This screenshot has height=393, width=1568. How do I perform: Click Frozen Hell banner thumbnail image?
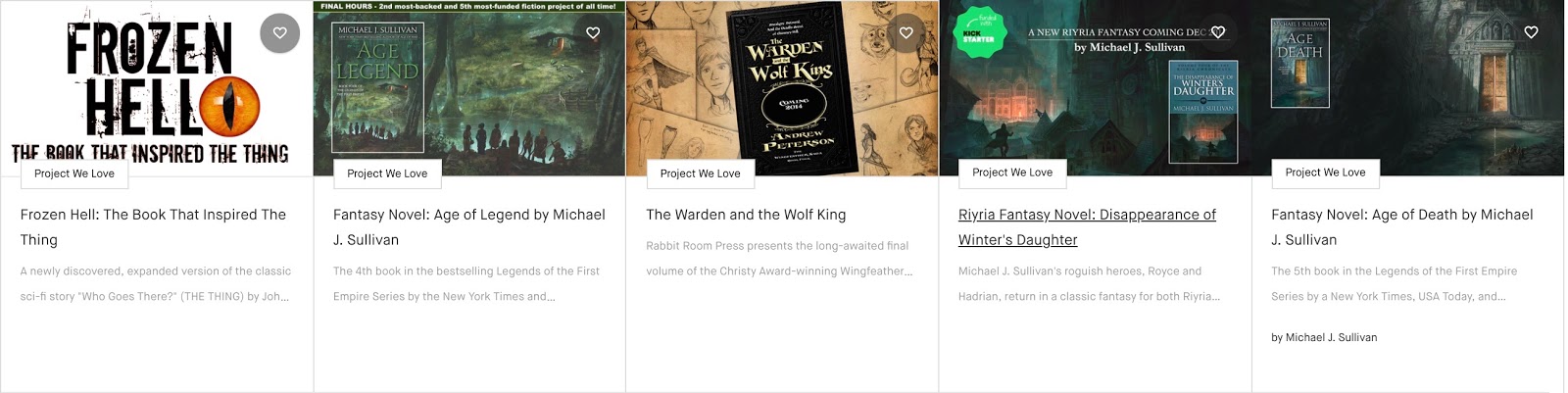tap(157, 88)
